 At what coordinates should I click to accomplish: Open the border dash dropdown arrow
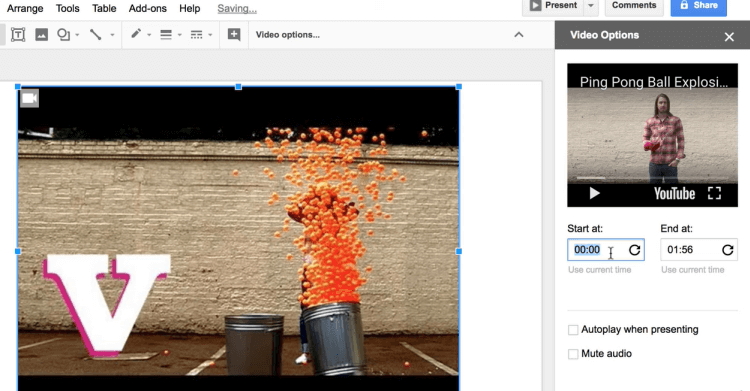[x=210, y=35]
